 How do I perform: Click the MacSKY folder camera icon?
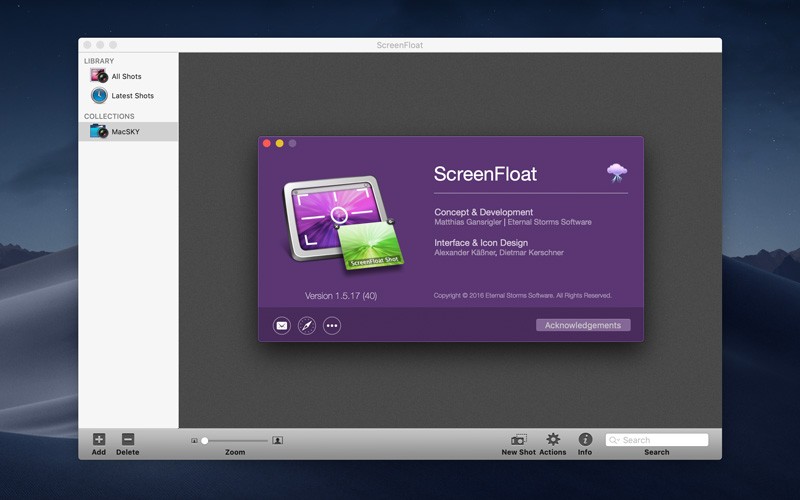click(99, 131)
